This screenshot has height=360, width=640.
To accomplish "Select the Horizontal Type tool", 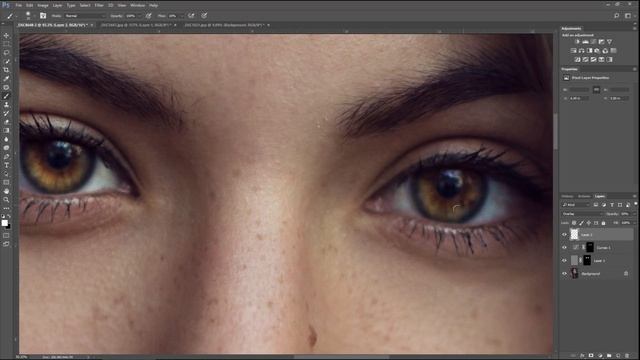I will tap(6, 165).
